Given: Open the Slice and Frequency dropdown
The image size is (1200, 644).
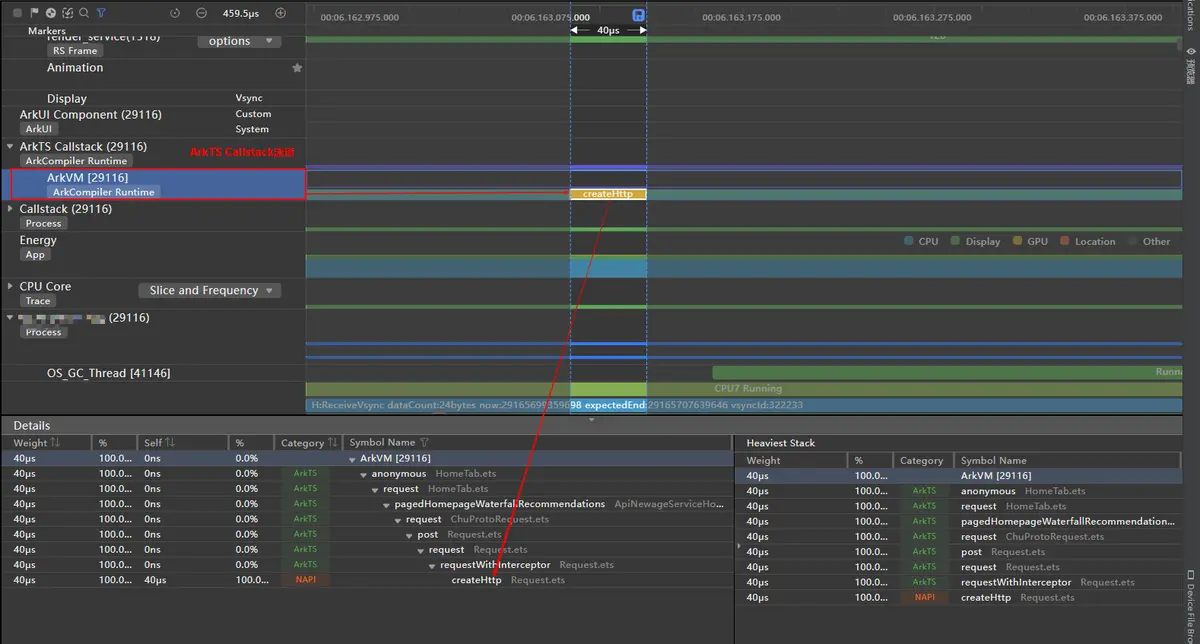Looking at the screenshot, I should click(209, 290).
